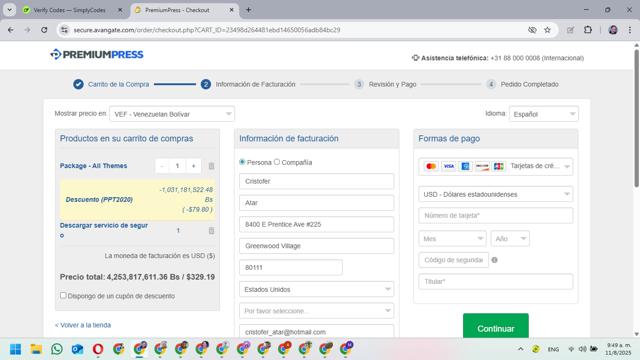
Task: Open Windows Start menu
Action: point(16,349)
